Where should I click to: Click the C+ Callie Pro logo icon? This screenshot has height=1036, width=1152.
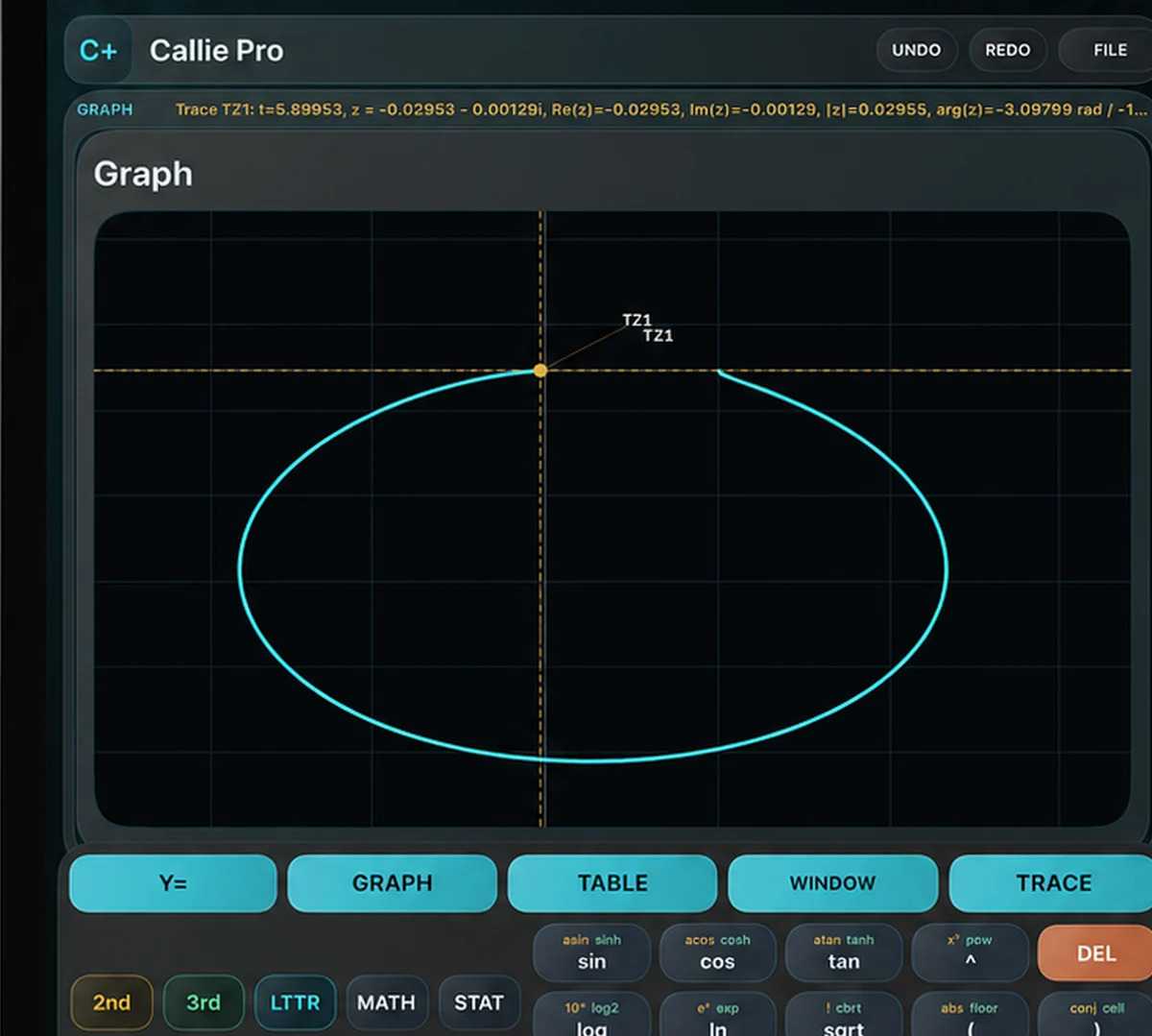[x=98, y=50]
